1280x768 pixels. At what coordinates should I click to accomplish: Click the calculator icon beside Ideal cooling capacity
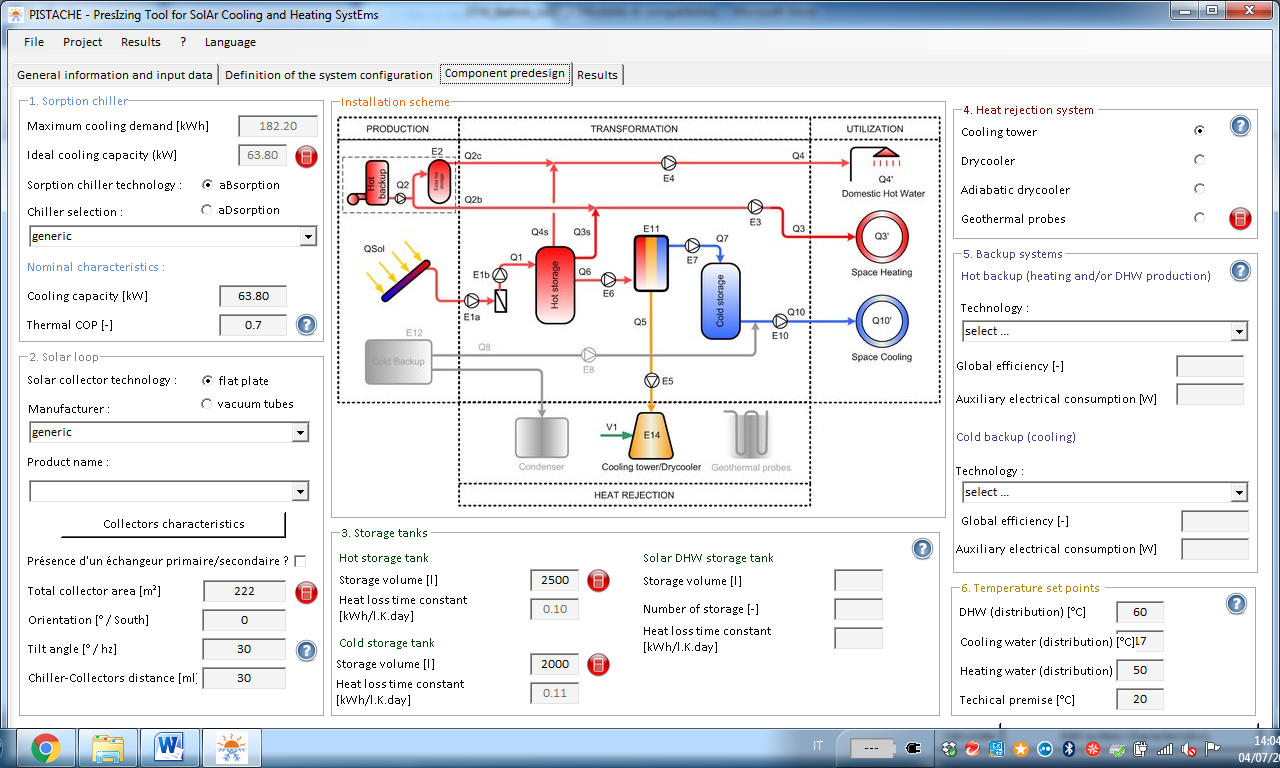coord(307,156)
